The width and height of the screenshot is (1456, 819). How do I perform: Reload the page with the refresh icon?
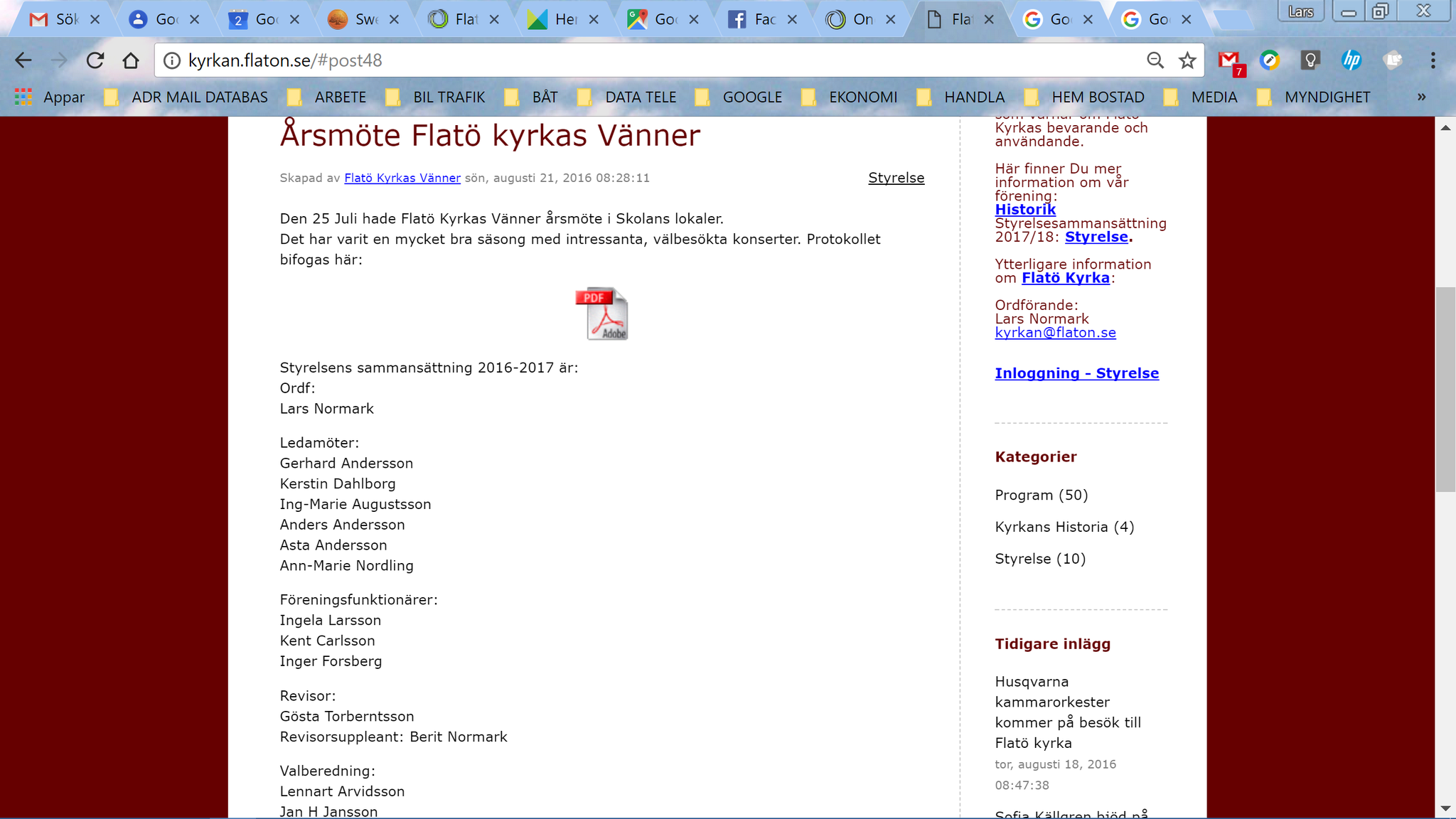click(x=95, y=60)
